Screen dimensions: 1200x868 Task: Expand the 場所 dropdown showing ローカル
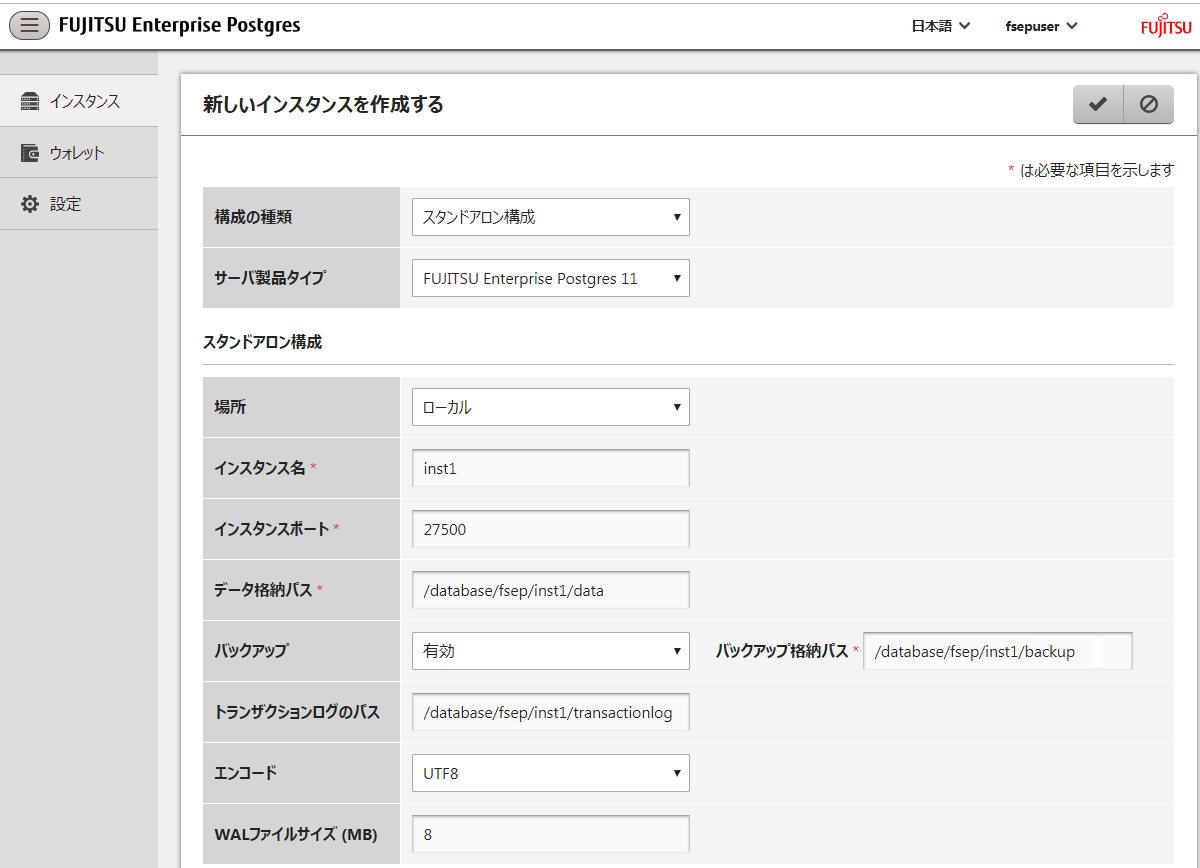tap(551, 407)
